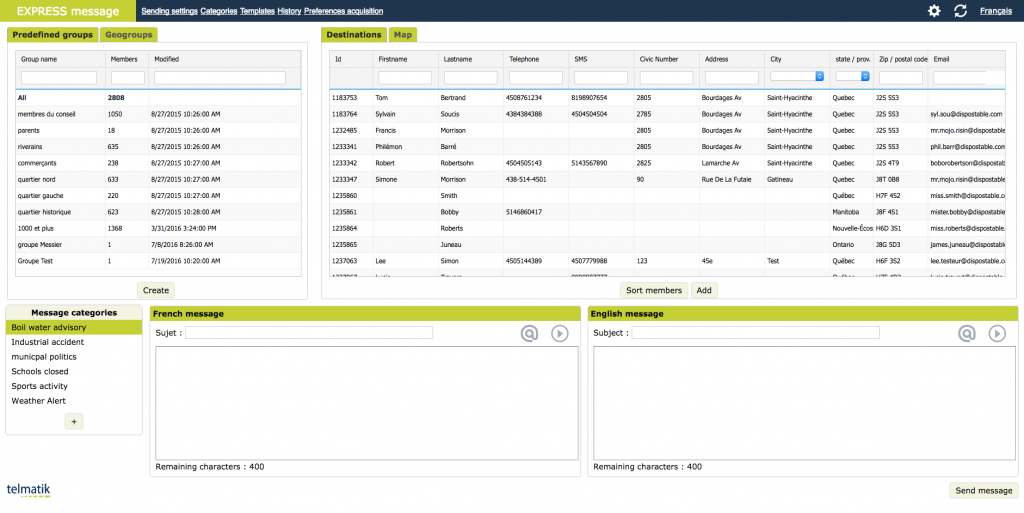Click the Sort members button
Image resolution: width=1024 pixels, height=513 pixels.
pyautogui.click(x=653, y=290)
